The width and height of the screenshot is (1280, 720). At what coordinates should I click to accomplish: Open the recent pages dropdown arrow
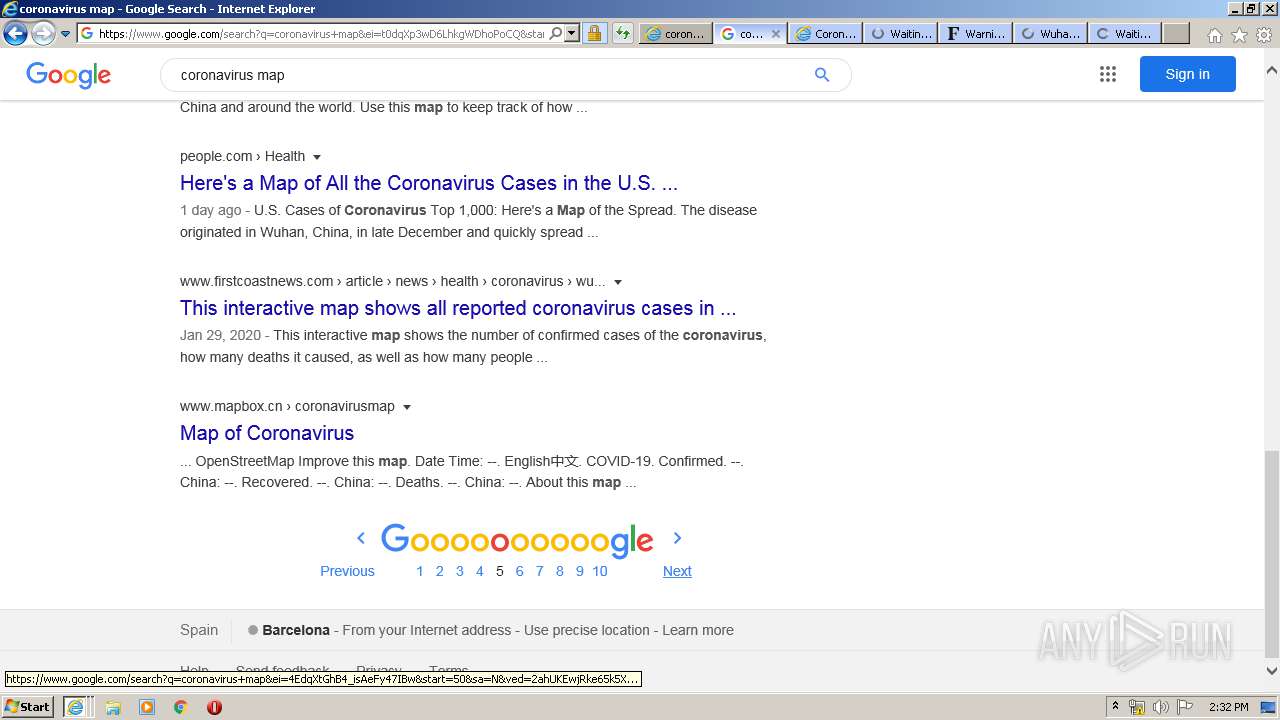(66, 34)
